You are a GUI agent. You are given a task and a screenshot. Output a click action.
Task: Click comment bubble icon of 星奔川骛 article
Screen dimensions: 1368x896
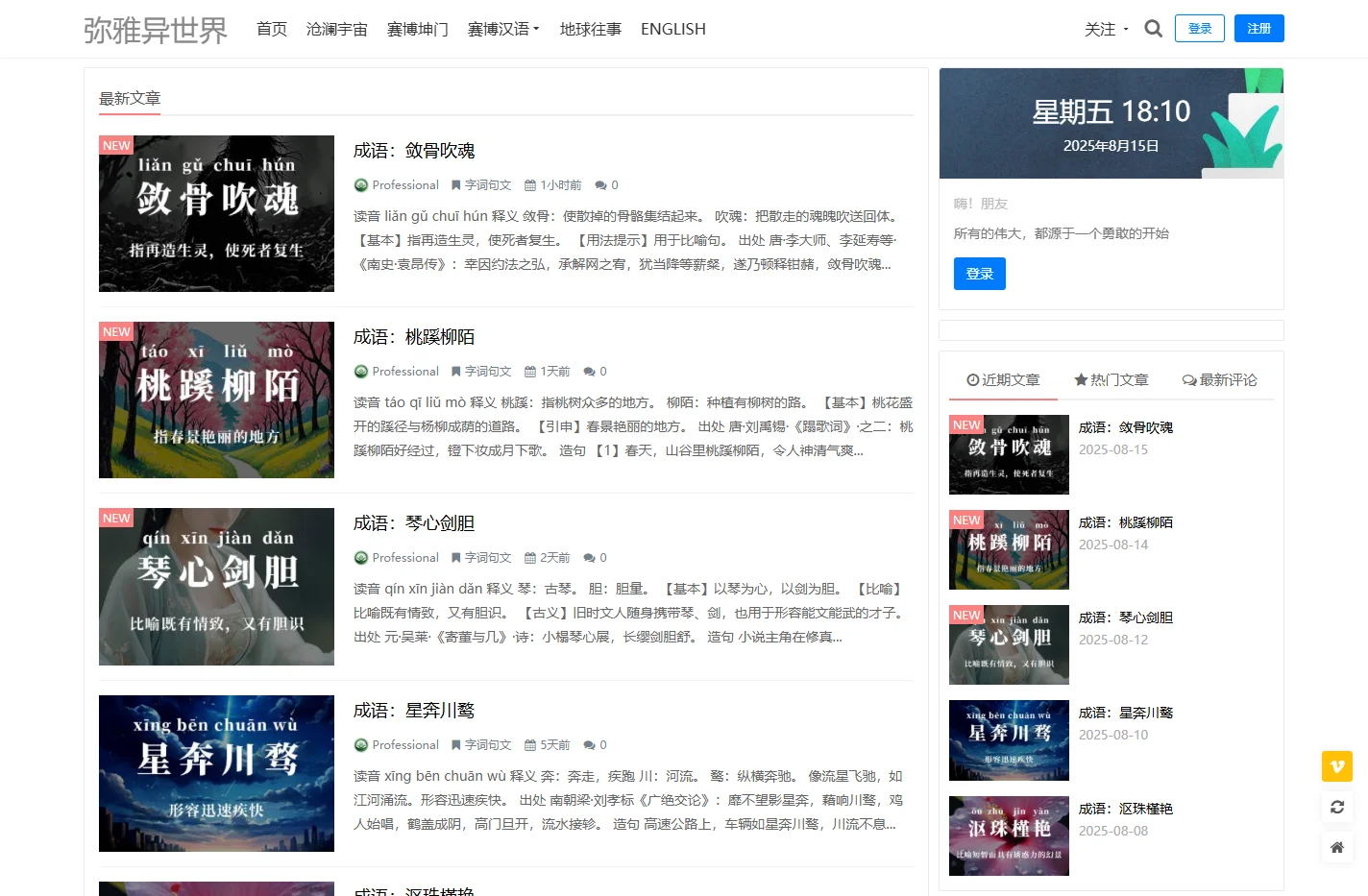point(589,745)
